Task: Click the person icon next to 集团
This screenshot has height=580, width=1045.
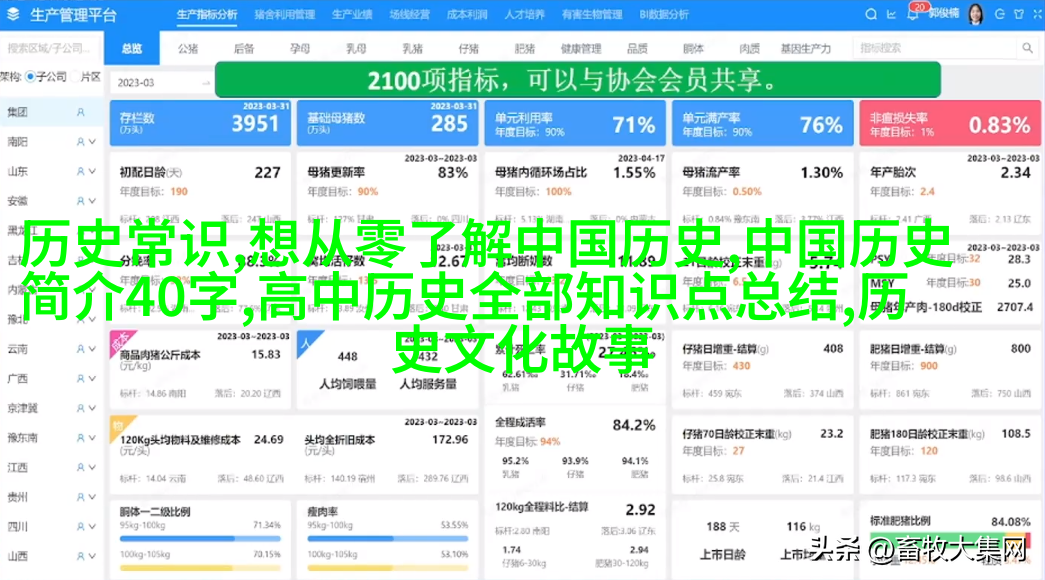Action: point(81,112)
